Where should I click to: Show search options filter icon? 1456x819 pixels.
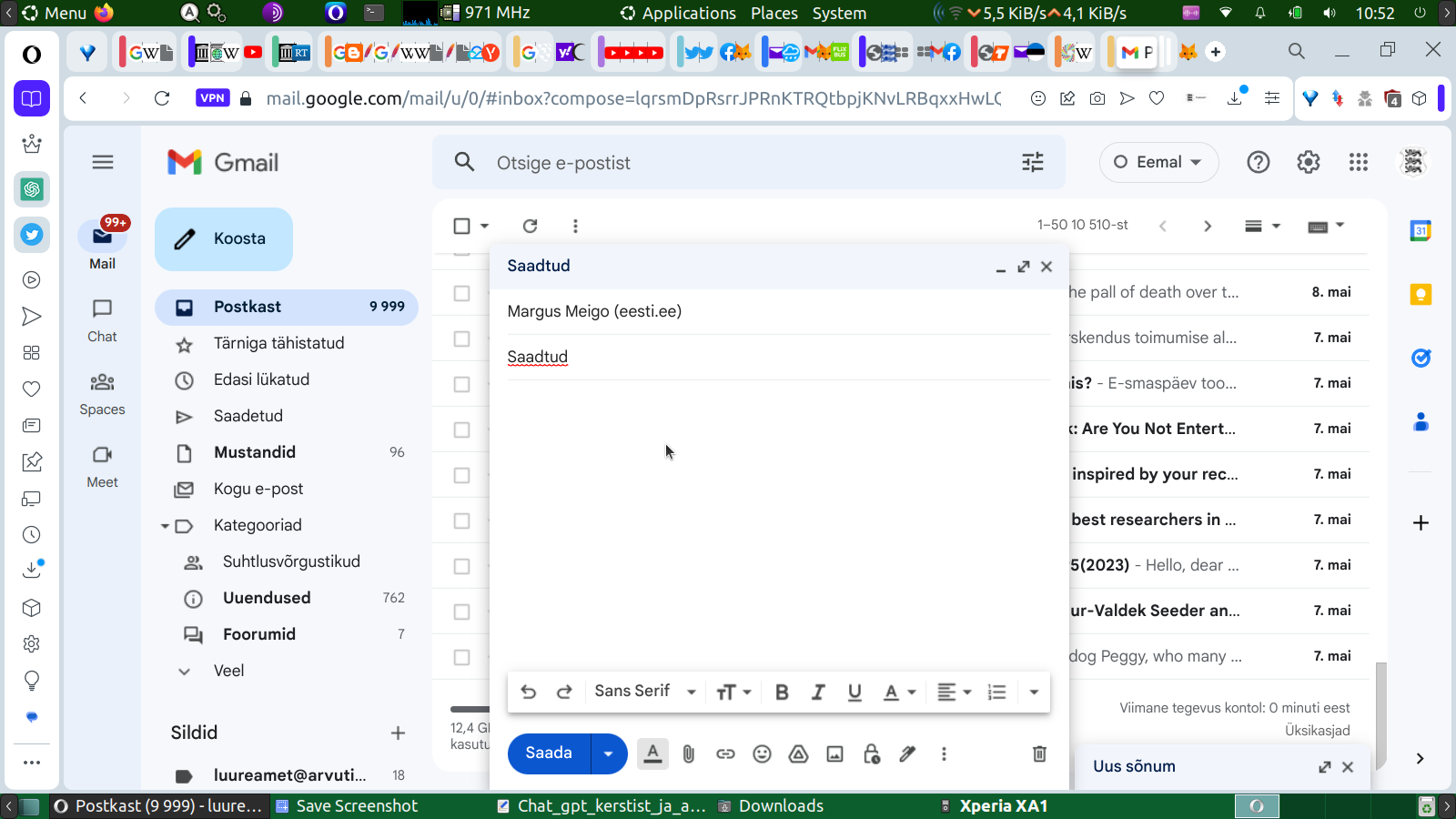[x=1033, y=162]
